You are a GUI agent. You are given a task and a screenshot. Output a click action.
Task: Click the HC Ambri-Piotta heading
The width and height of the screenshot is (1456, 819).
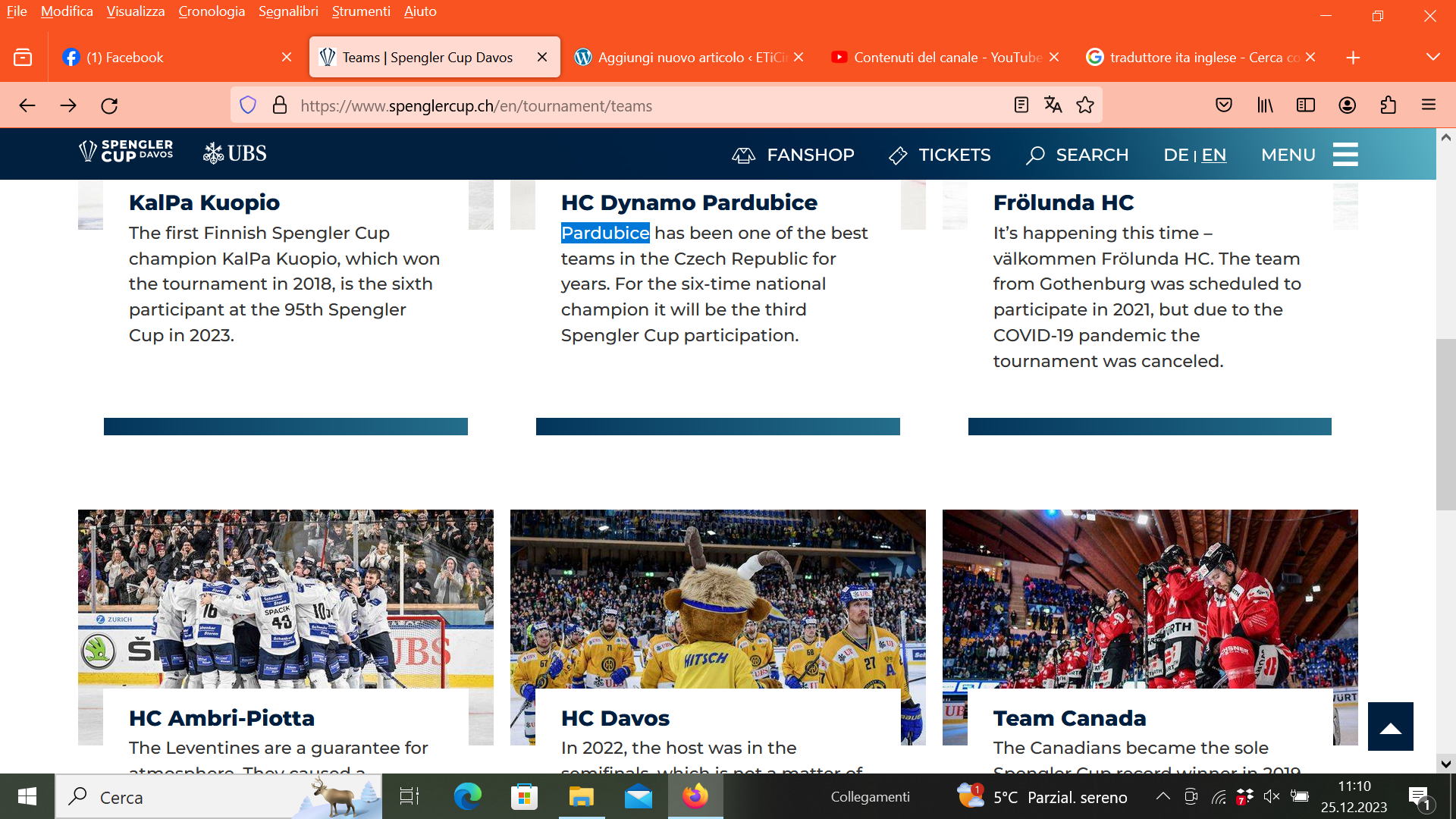[221, 718]
